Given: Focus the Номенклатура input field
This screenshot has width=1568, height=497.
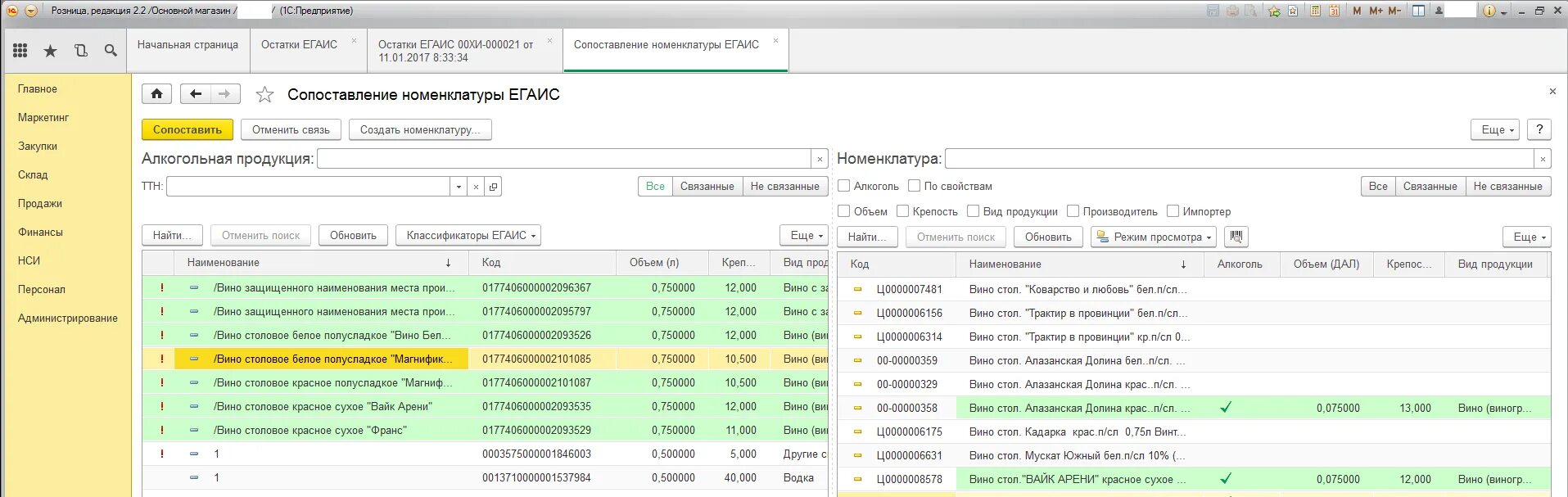Looking at the screenshot, I should (x=1240, y=159).
